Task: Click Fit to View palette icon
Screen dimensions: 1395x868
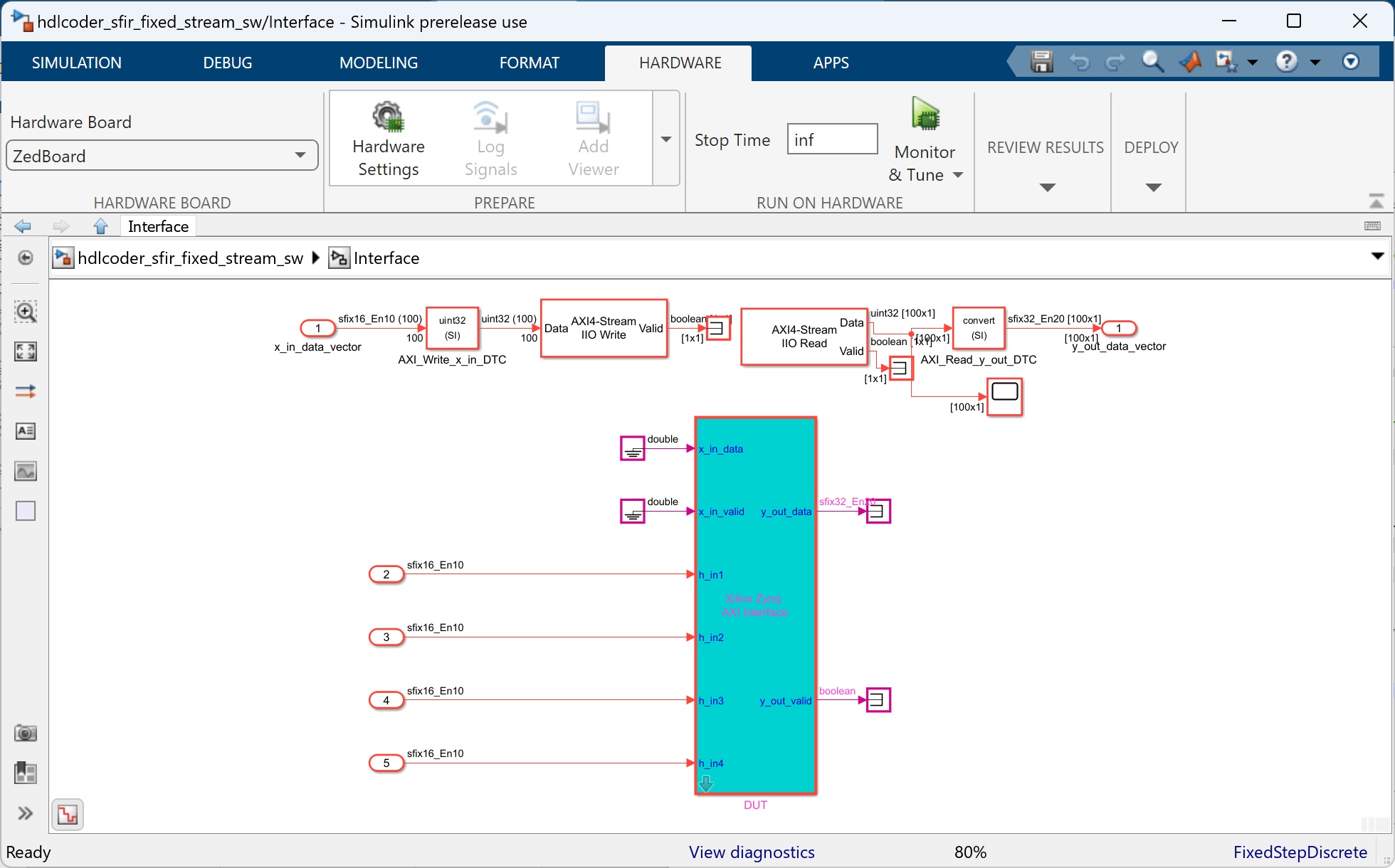Action: [x=26, y=351]
